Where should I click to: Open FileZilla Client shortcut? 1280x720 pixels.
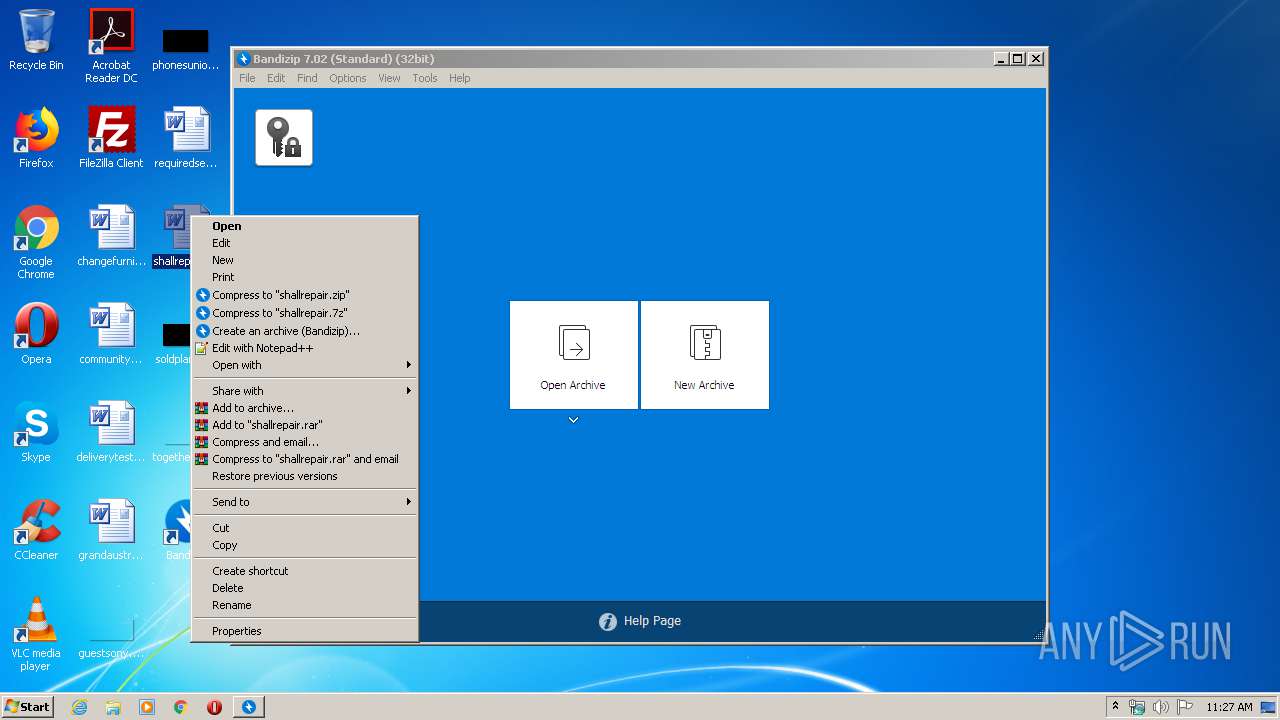(x=111, y=138)
